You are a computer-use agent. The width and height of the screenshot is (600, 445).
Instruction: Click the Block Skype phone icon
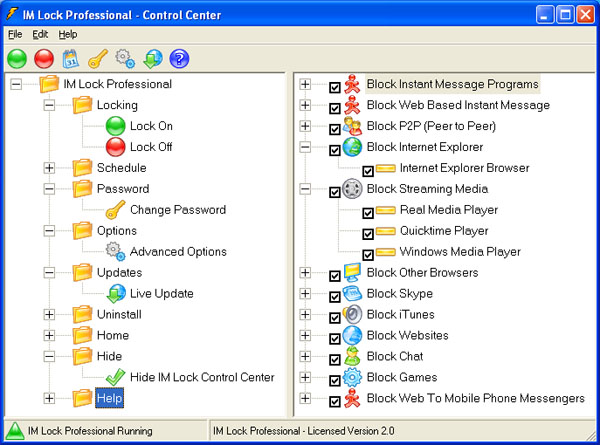(352, 293)
